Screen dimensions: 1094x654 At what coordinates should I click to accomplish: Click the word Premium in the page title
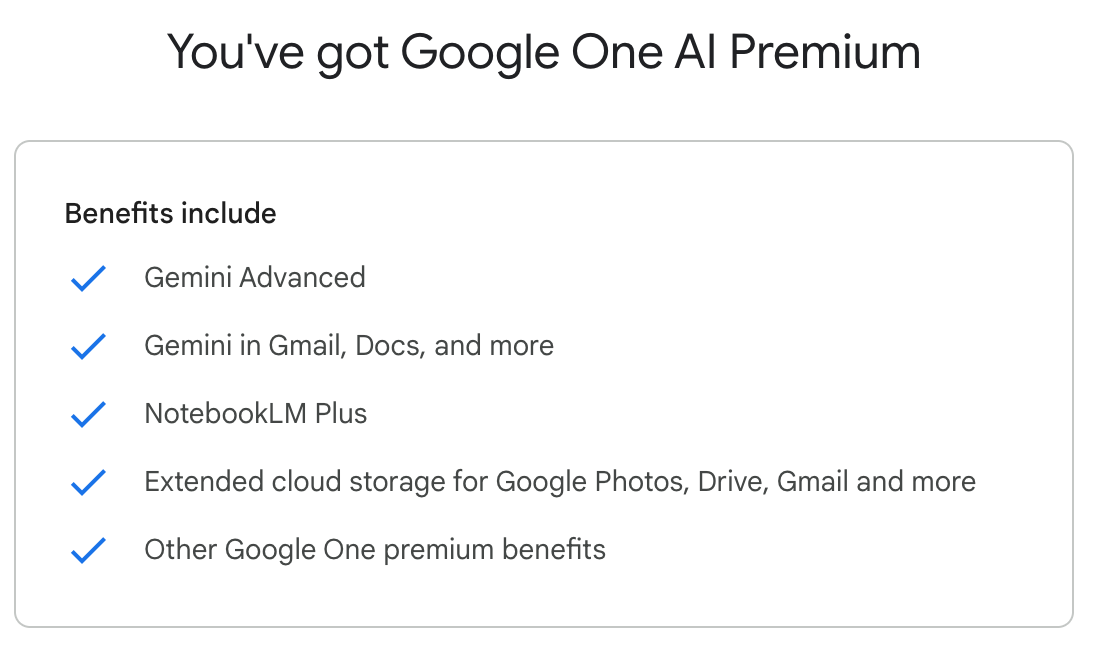click(825, 52)
